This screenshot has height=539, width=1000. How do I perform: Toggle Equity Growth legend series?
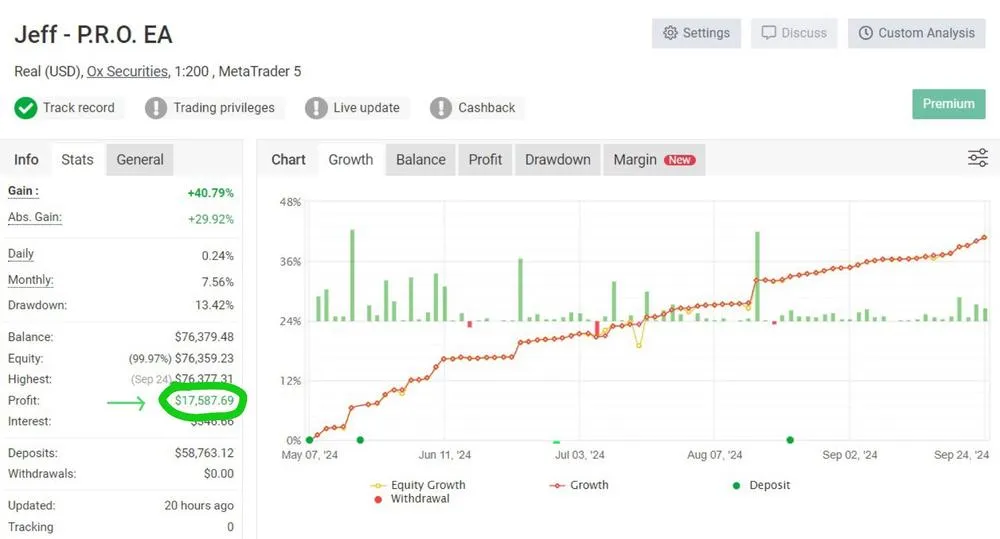point(418,485)
